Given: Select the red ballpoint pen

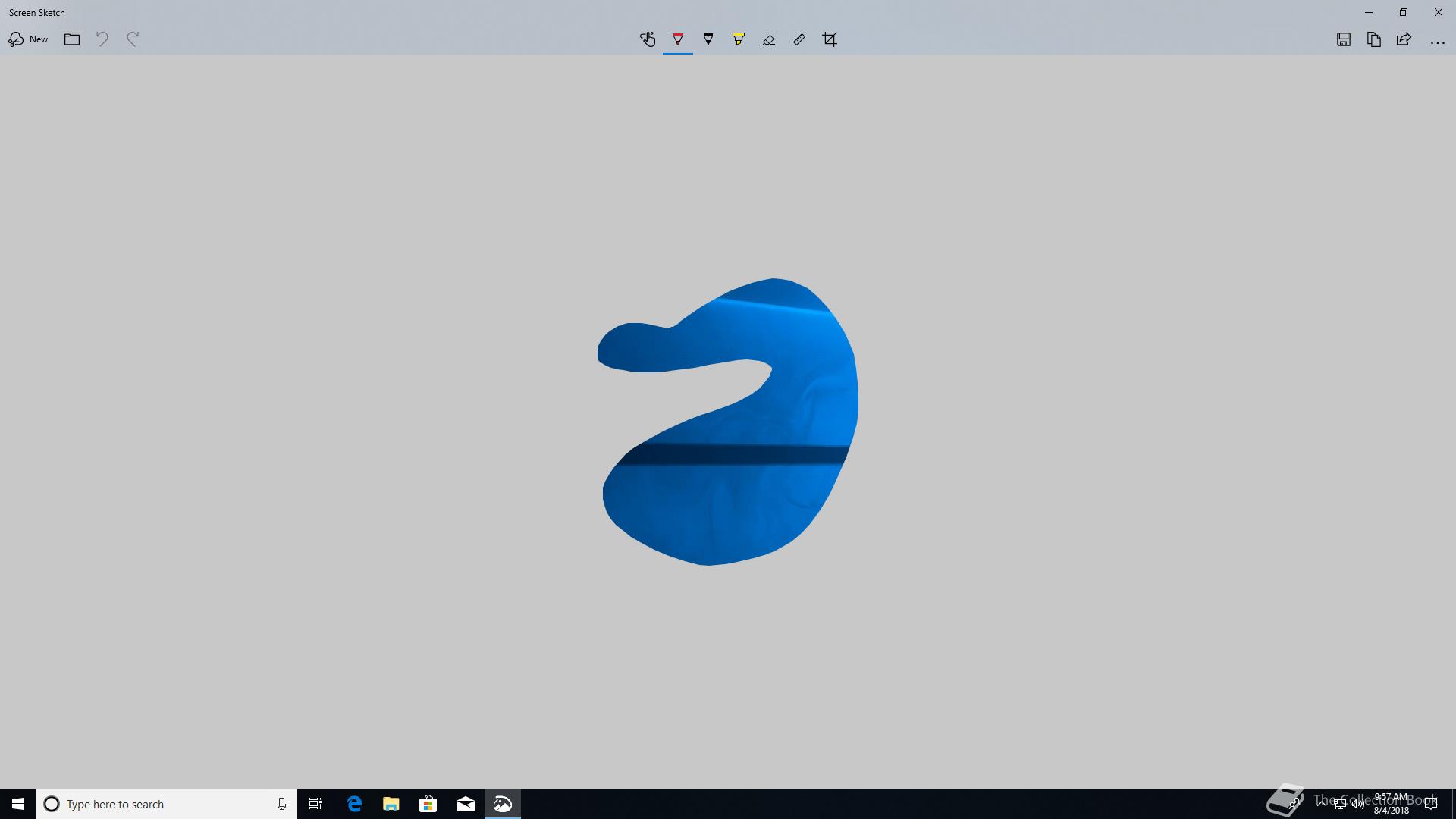Looking at the screenshot, I should point(678,39).
